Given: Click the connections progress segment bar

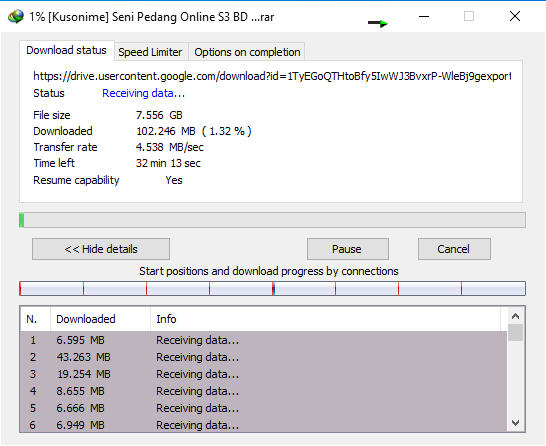Looking at the screenshot, I should point(272,289).
